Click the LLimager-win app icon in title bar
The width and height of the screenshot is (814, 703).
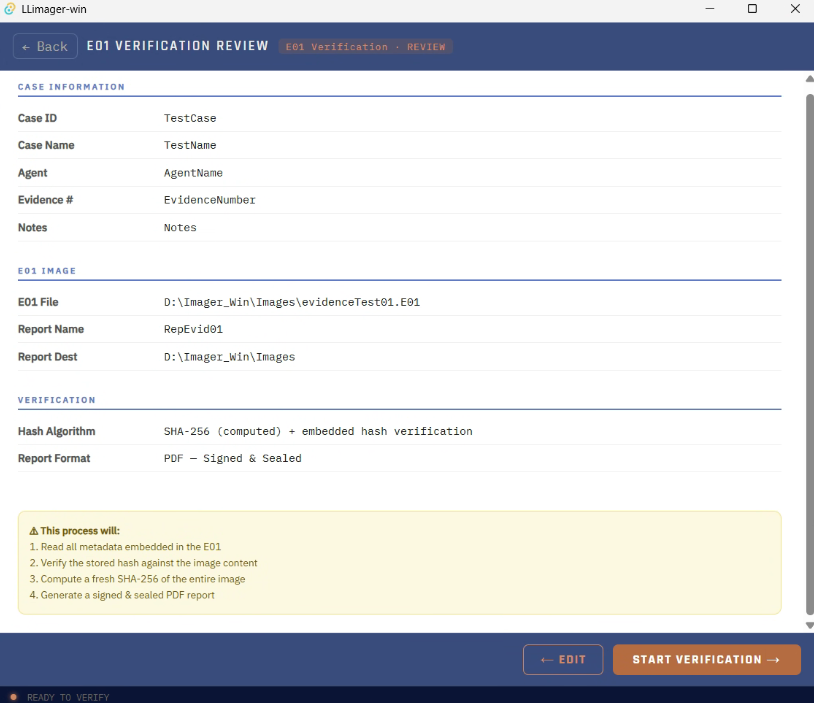(x=9, y=9)
